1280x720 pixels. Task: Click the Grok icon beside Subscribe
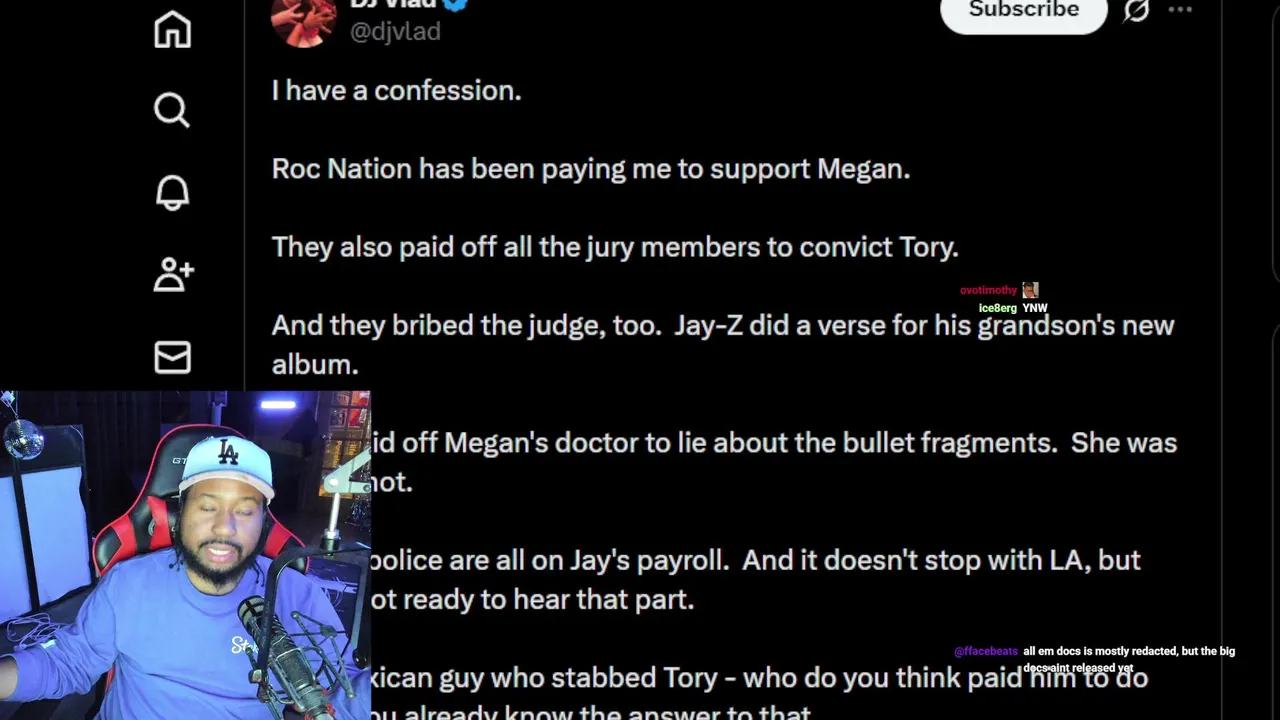point(1136,10)
